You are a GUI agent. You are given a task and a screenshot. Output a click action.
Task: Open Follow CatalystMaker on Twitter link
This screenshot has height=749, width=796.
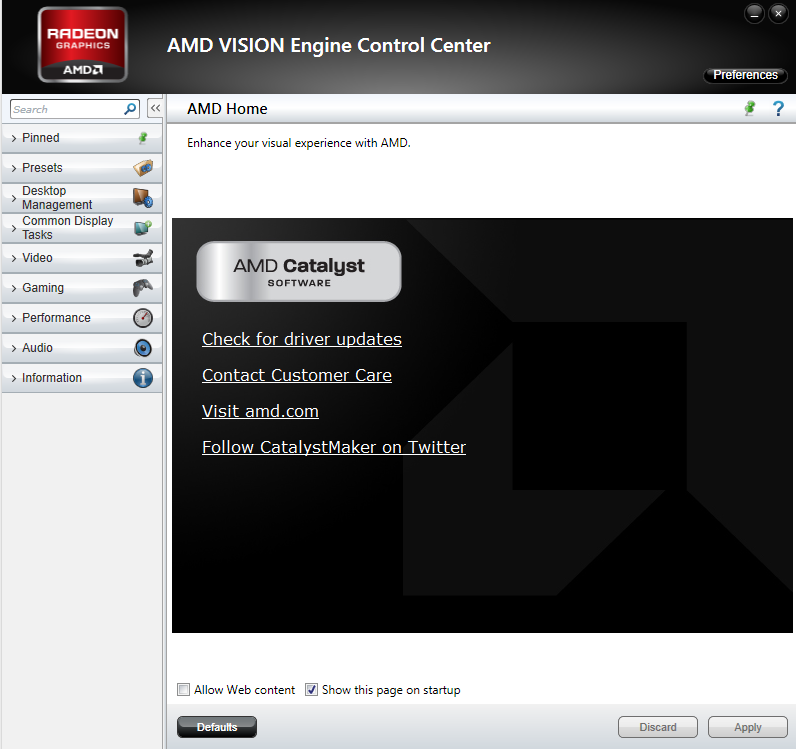tap(334, 447)
